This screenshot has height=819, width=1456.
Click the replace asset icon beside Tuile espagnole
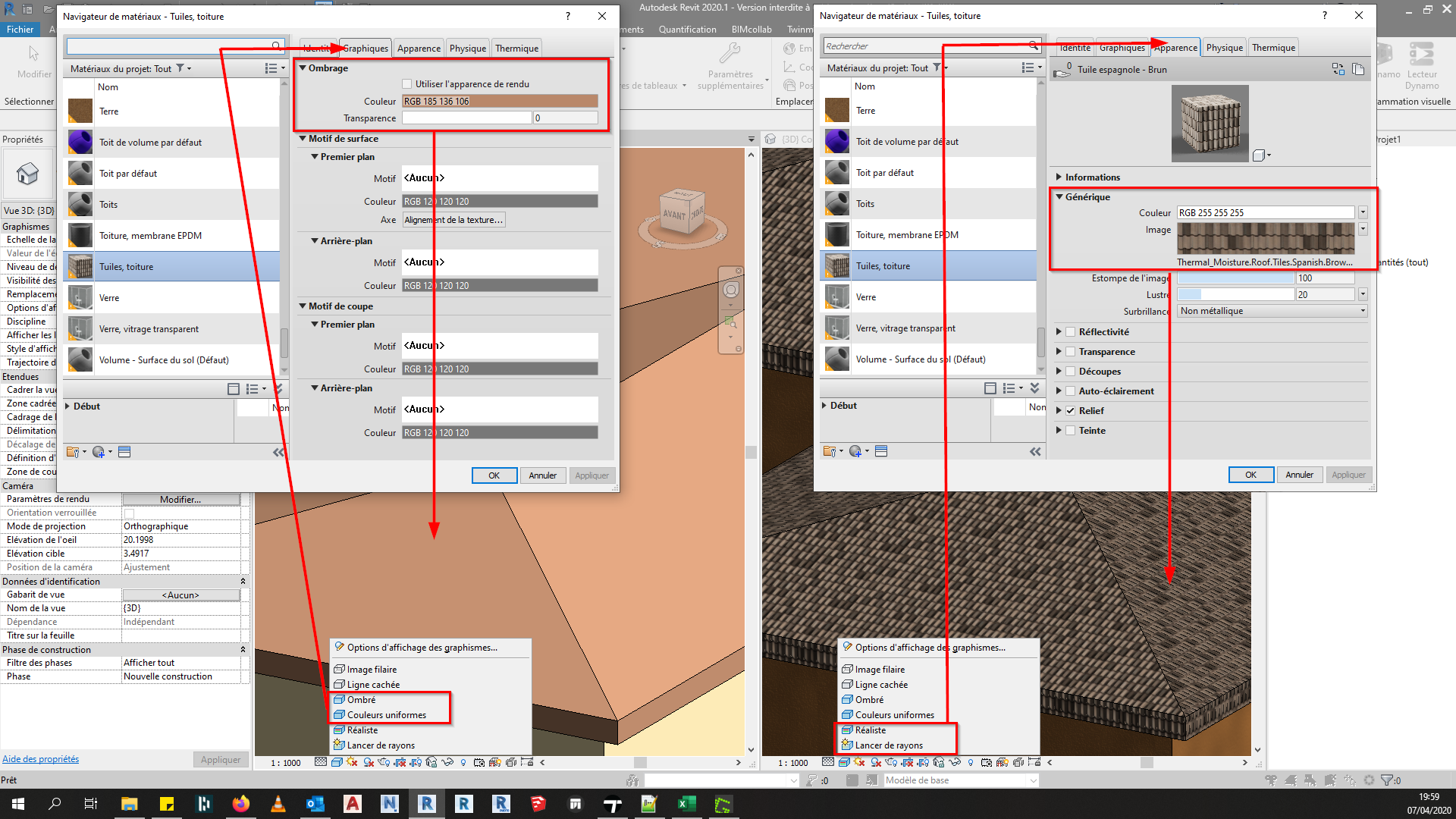pos(1338,69)
